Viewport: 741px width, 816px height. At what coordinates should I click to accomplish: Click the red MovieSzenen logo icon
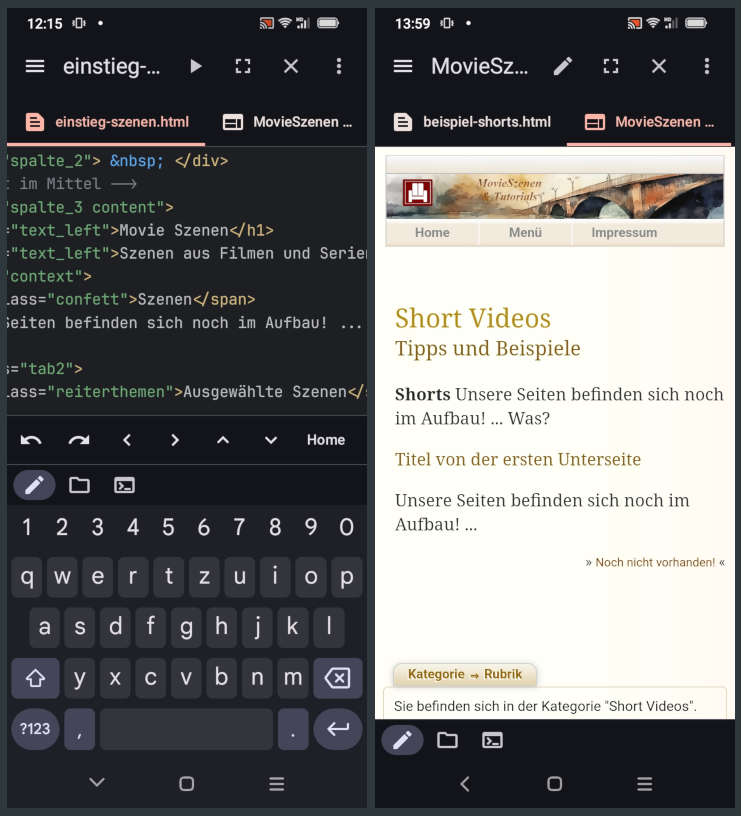pos(417,193)
